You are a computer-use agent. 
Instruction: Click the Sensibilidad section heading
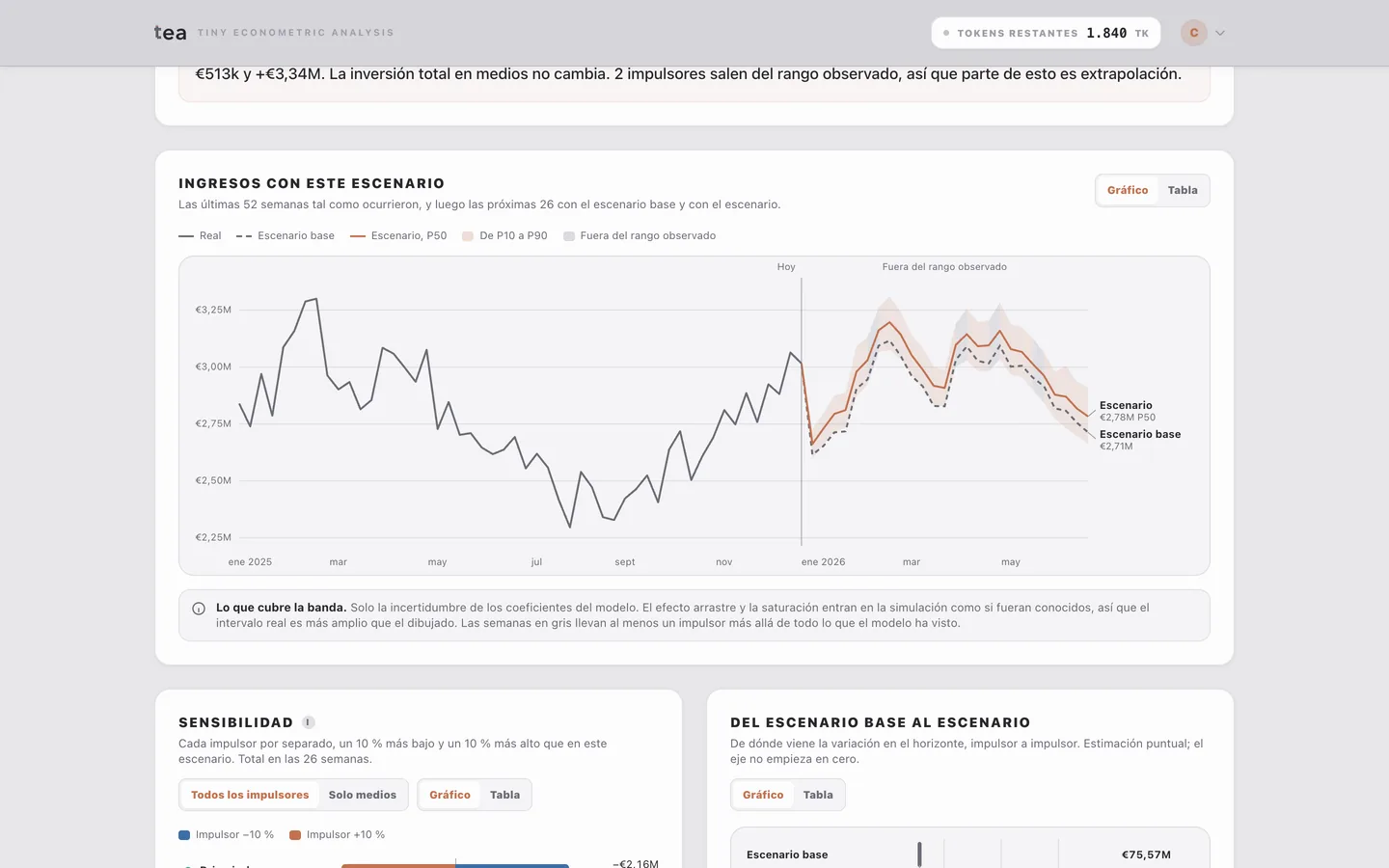click(x=236, y=722)
